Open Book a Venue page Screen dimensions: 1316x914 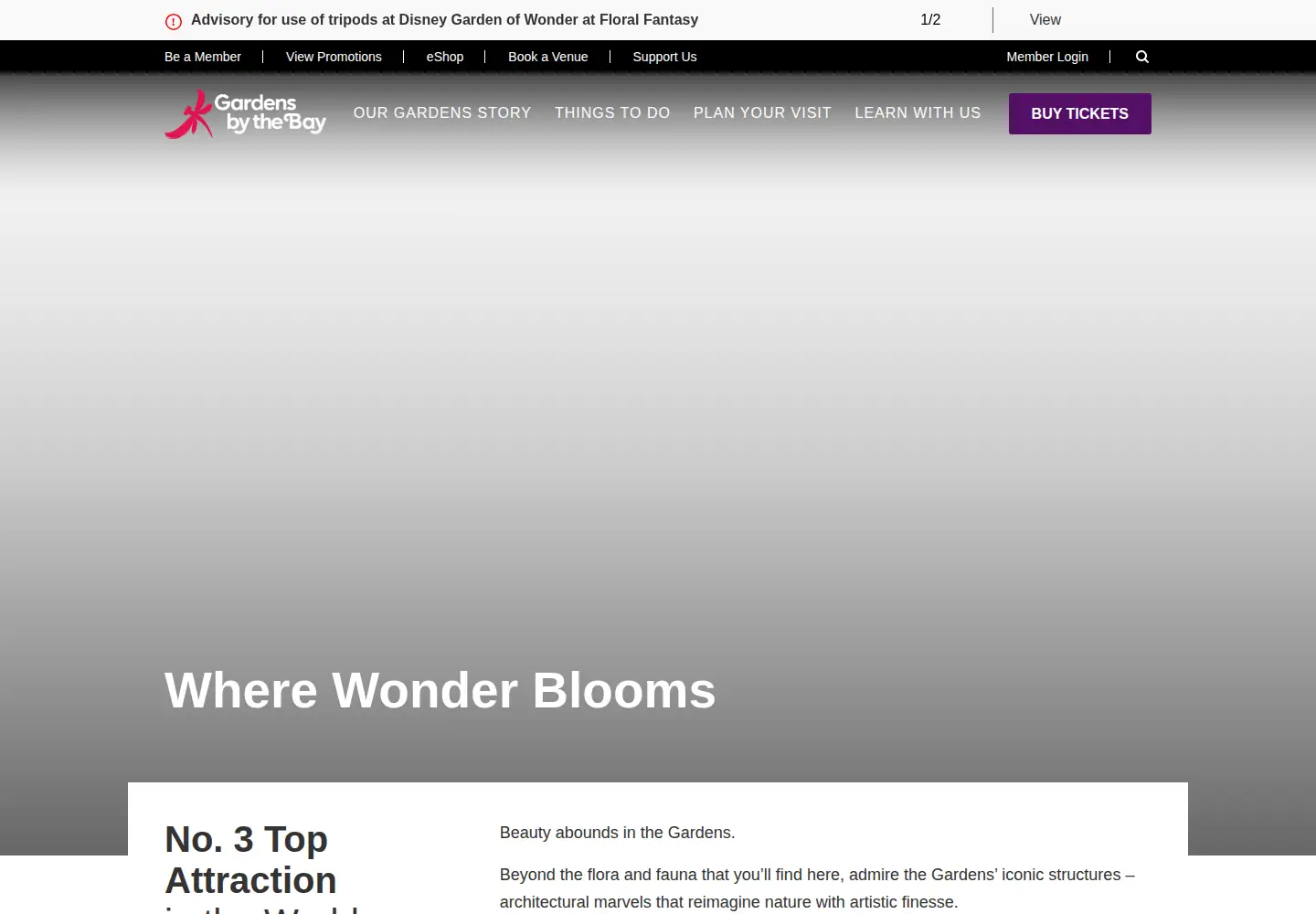click(548, 57)
